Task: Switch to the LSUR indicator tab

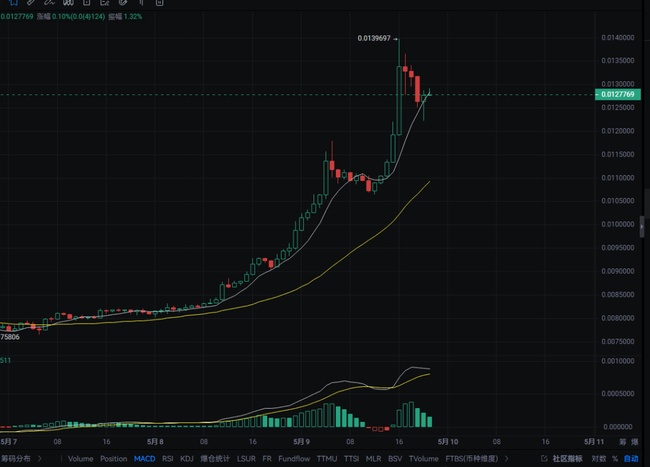Action: (x=246, y=459)
